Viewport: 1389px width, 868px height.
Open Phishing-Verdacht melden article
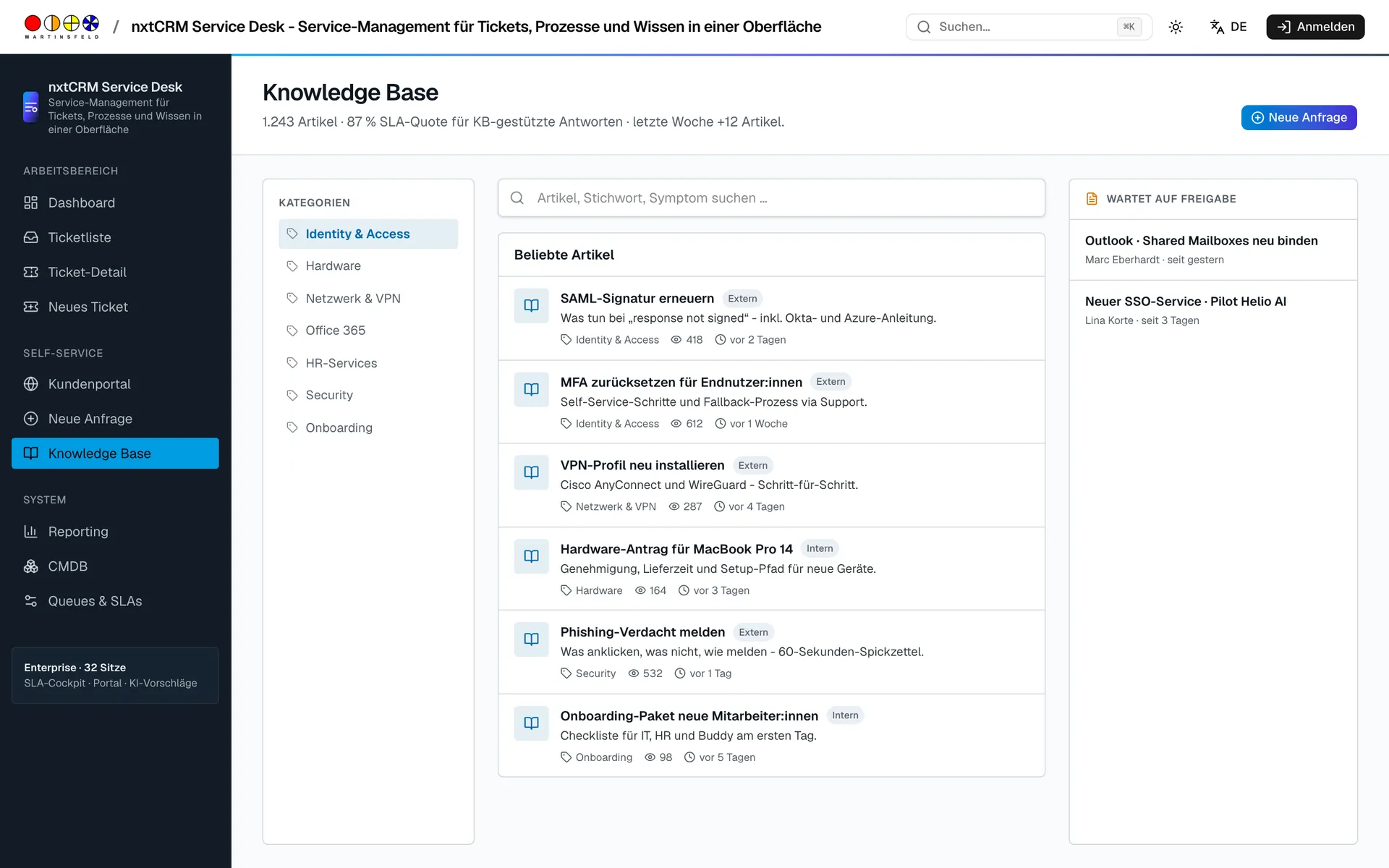642,632
